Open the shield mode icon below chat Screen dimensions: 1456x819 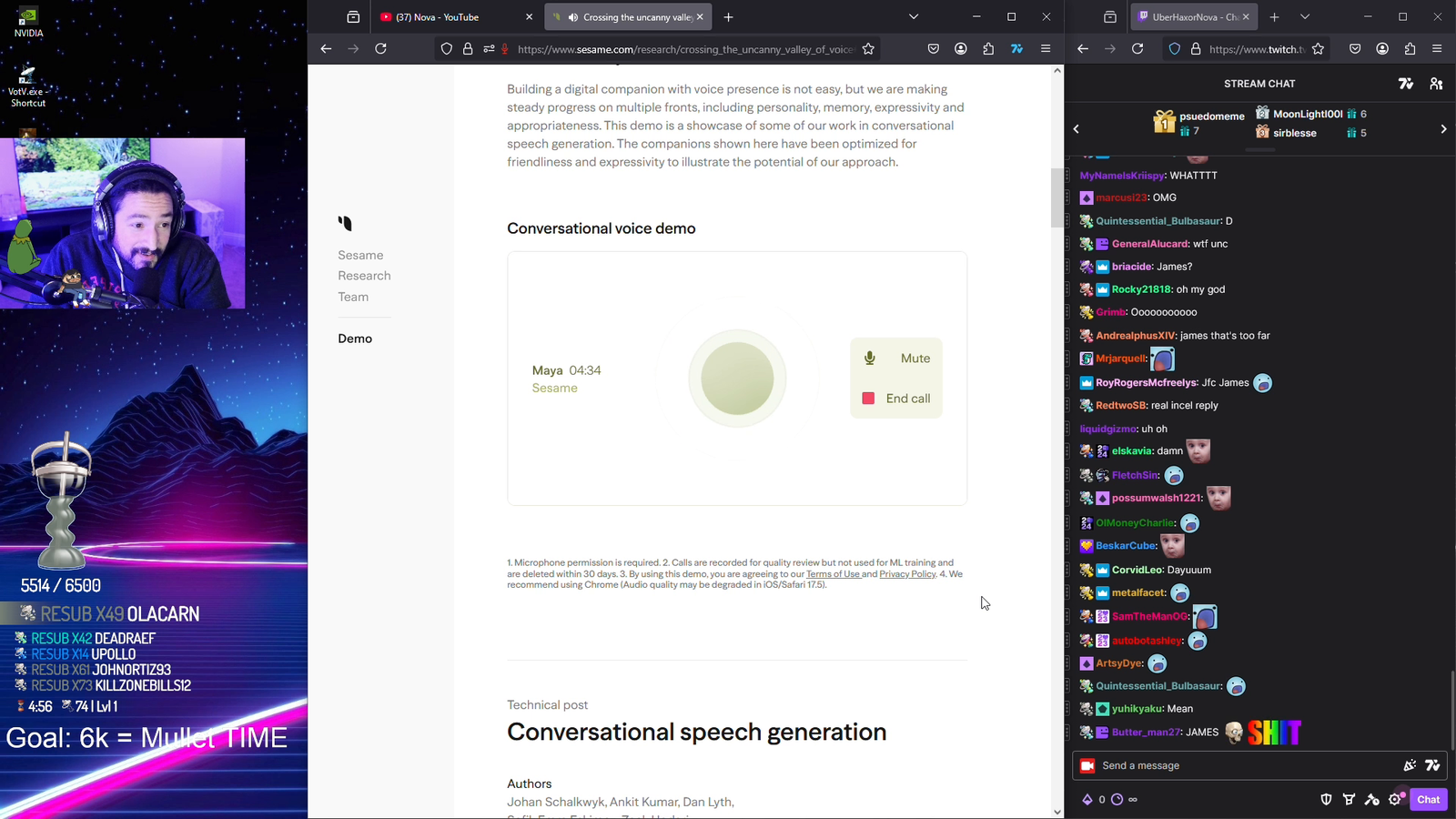pyautogui.click(x=1326, y=800)
